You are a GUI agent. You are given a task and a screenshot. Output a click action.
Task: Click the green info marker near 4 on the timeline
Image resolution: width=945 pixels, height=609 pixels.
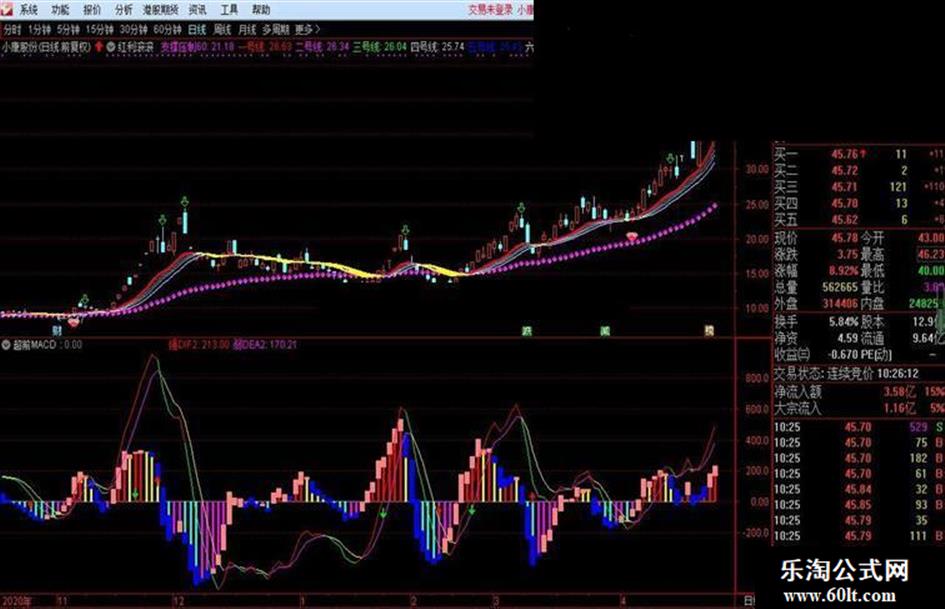(604, 330)
